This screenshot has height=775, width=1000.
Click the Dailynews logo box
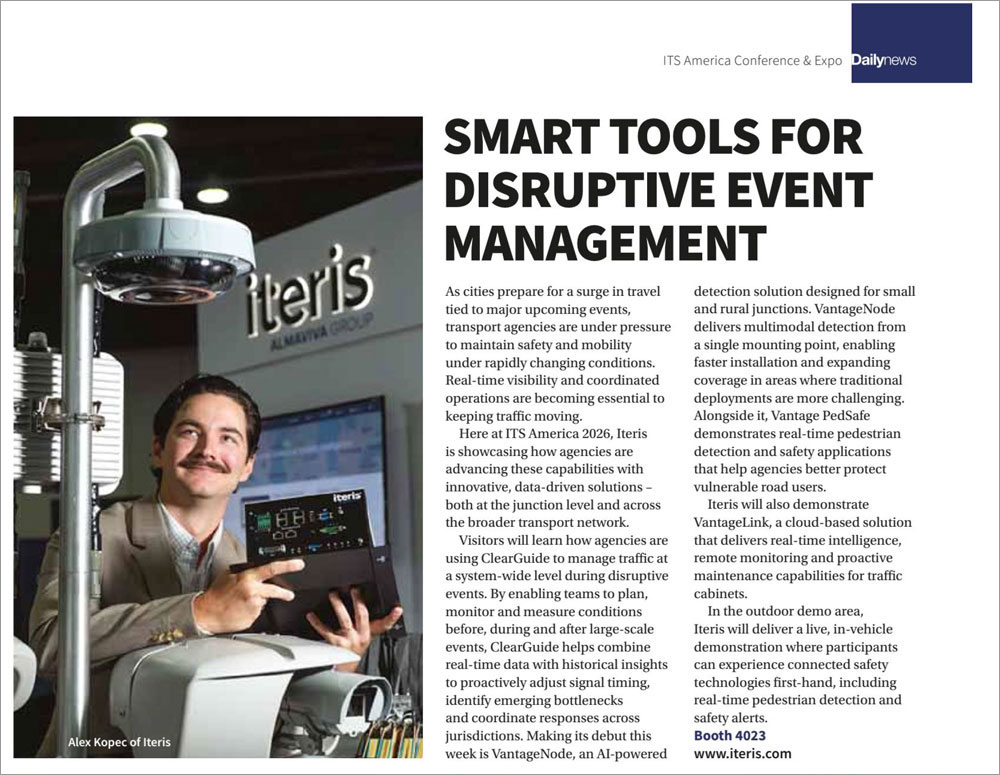(911, 43)
